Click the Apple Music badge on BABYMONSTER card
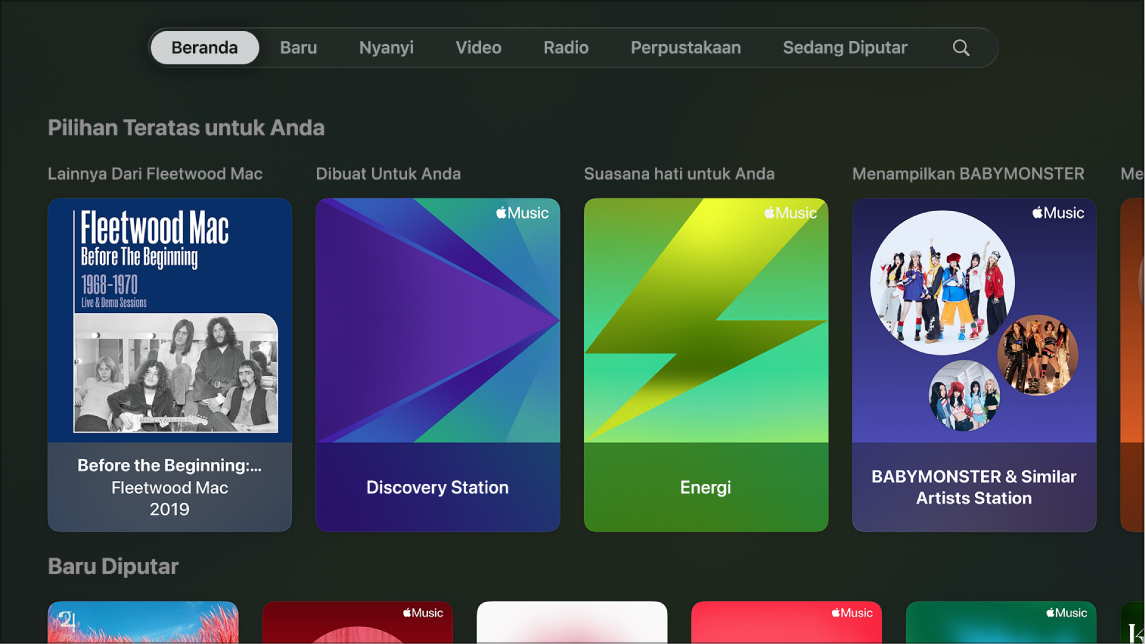 [x=1057, y=212]
